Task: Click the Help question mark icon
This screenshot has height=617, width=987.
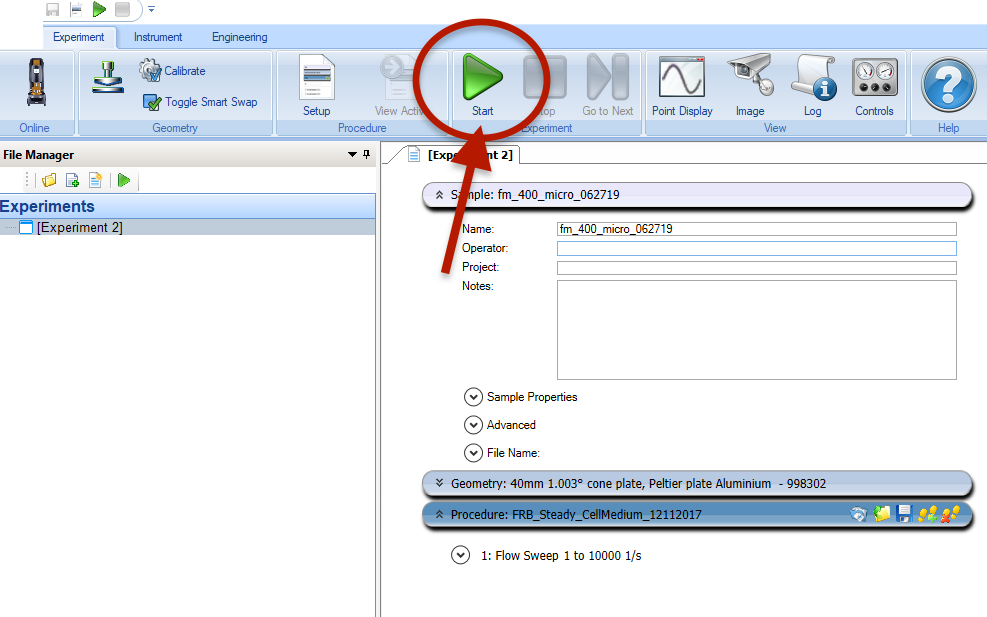Action: click(x=948, y=84)
